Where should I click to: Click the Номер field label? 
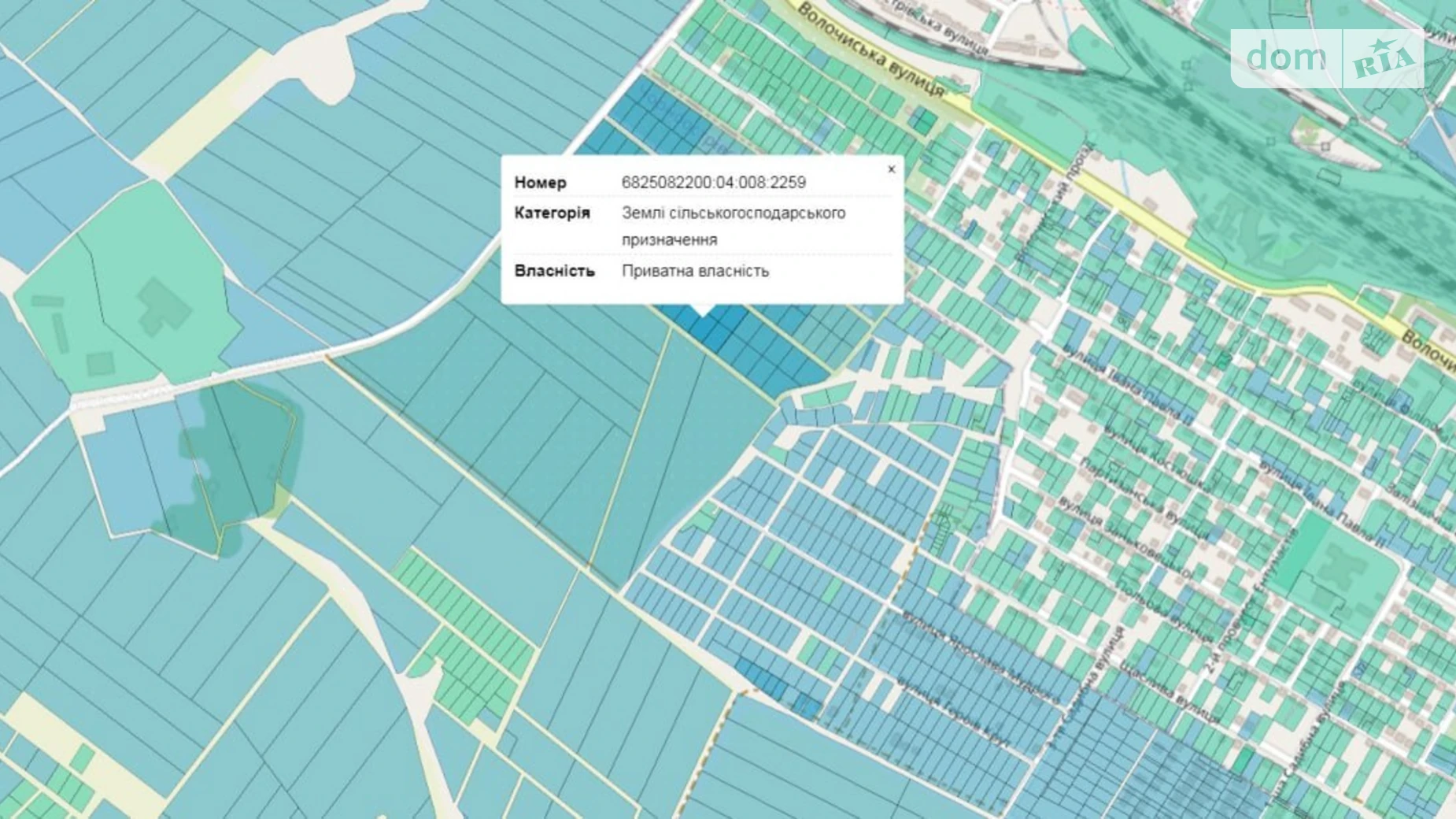click(x=540, y=183)
